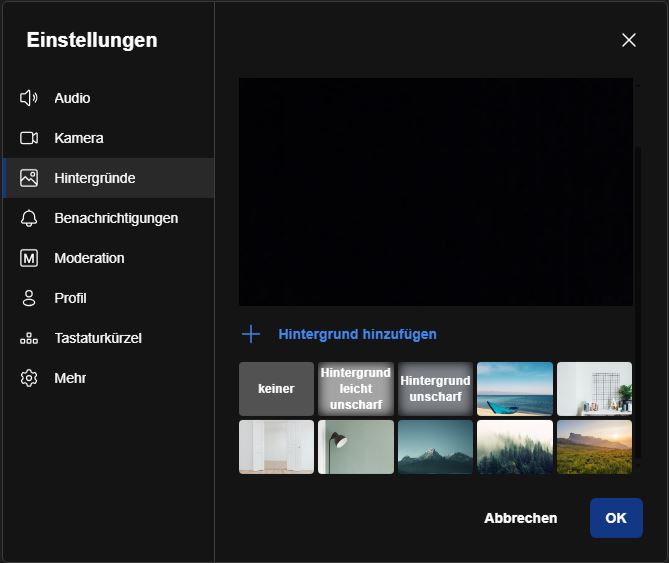Choose the beach with boat background
This screenshot has height=563, width=669.
coord(515,389)
